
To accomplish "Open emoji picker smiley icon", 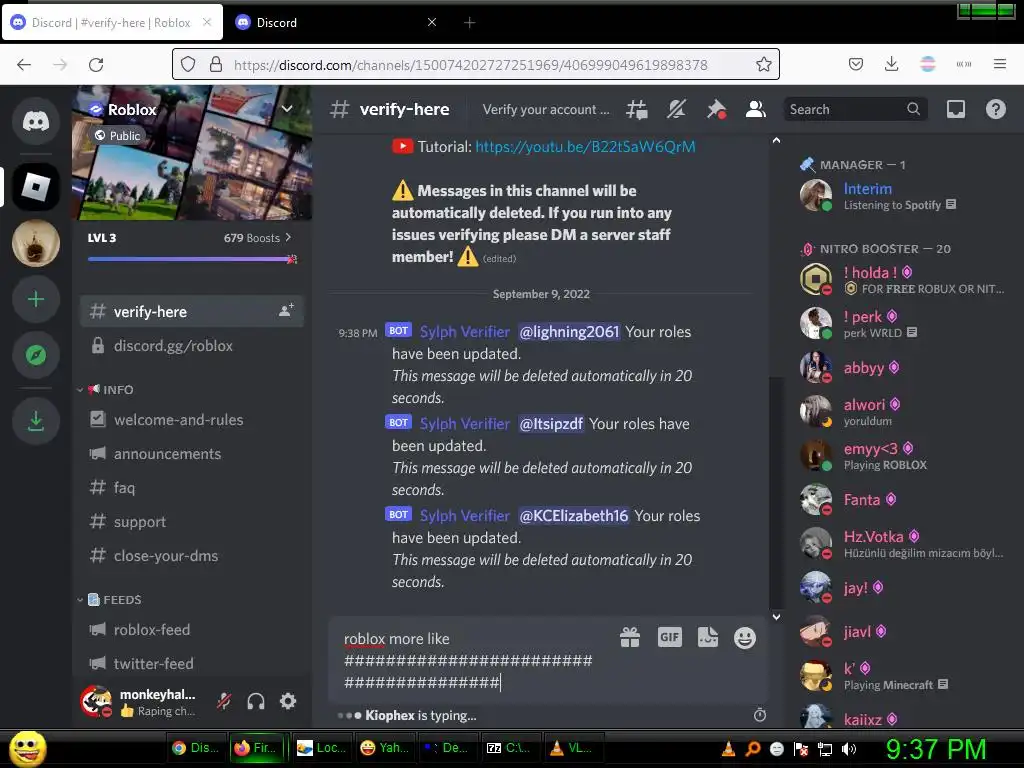I will tap(744, 637).
